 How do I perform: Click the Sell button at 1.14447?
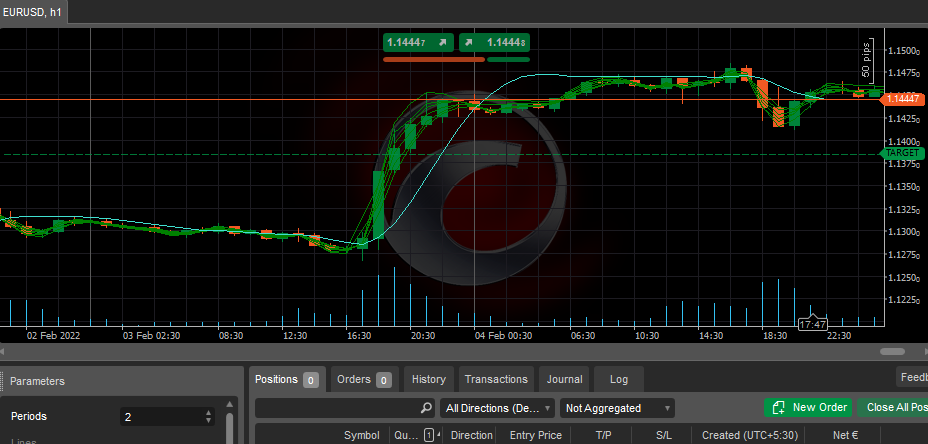pos(418,43)
